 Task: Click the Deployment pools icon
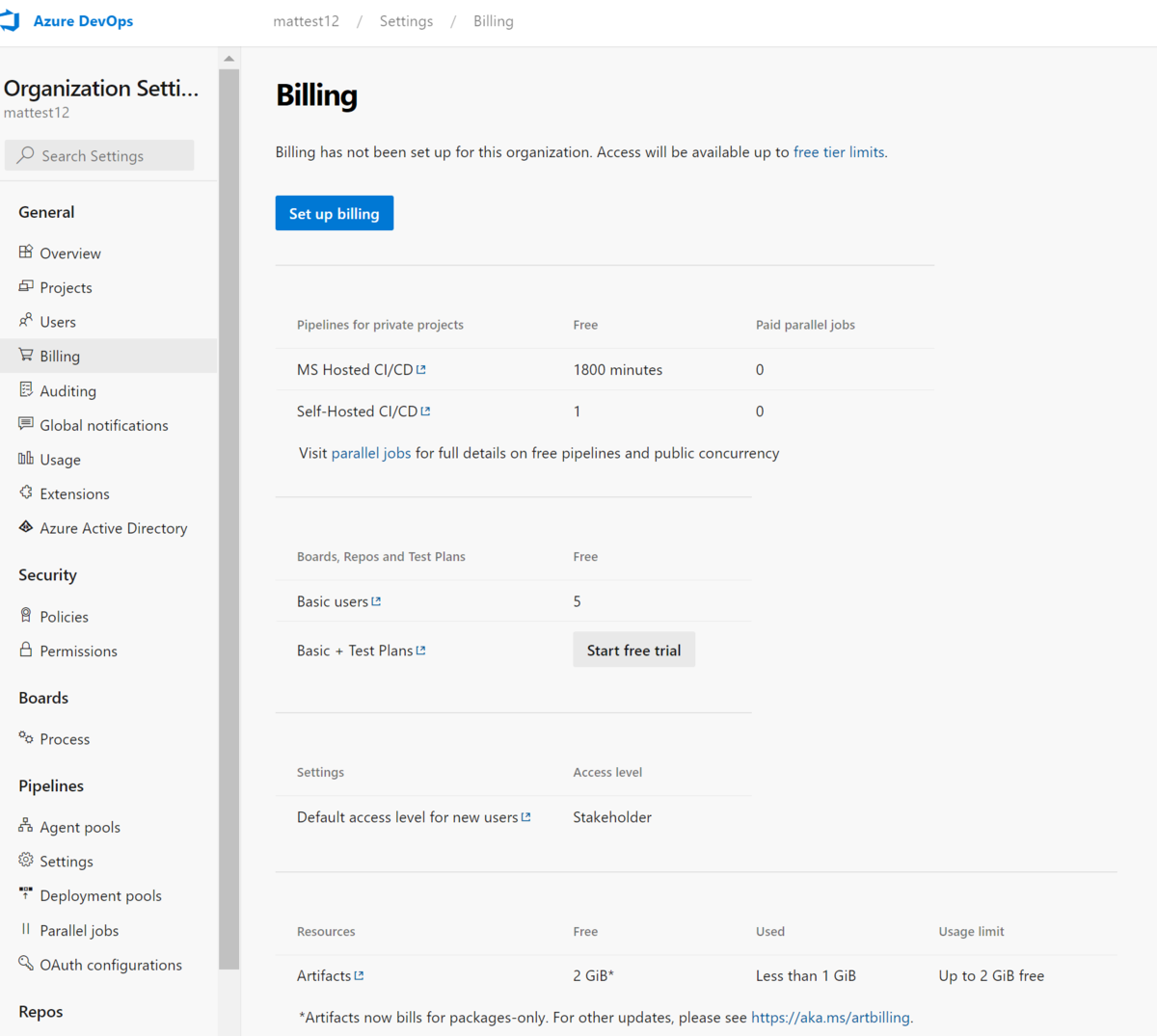coord(26,893)
